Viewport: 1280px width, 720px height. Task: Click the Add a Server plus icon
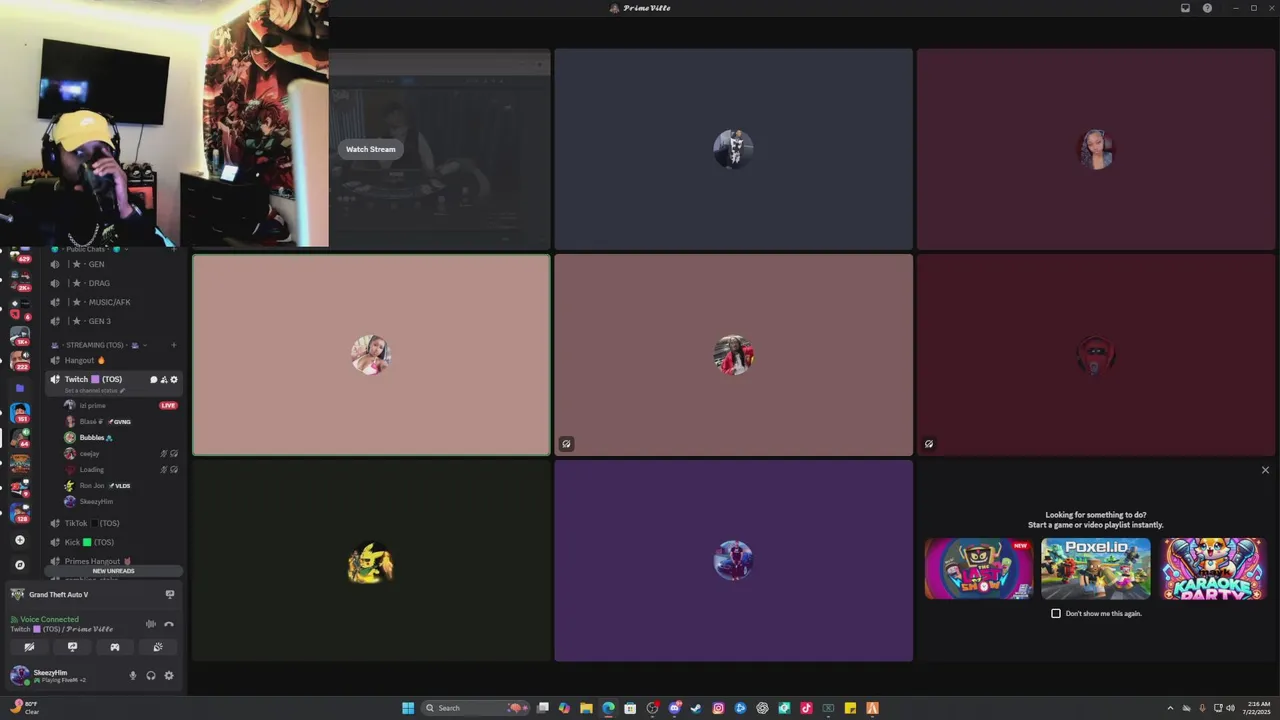19,540
